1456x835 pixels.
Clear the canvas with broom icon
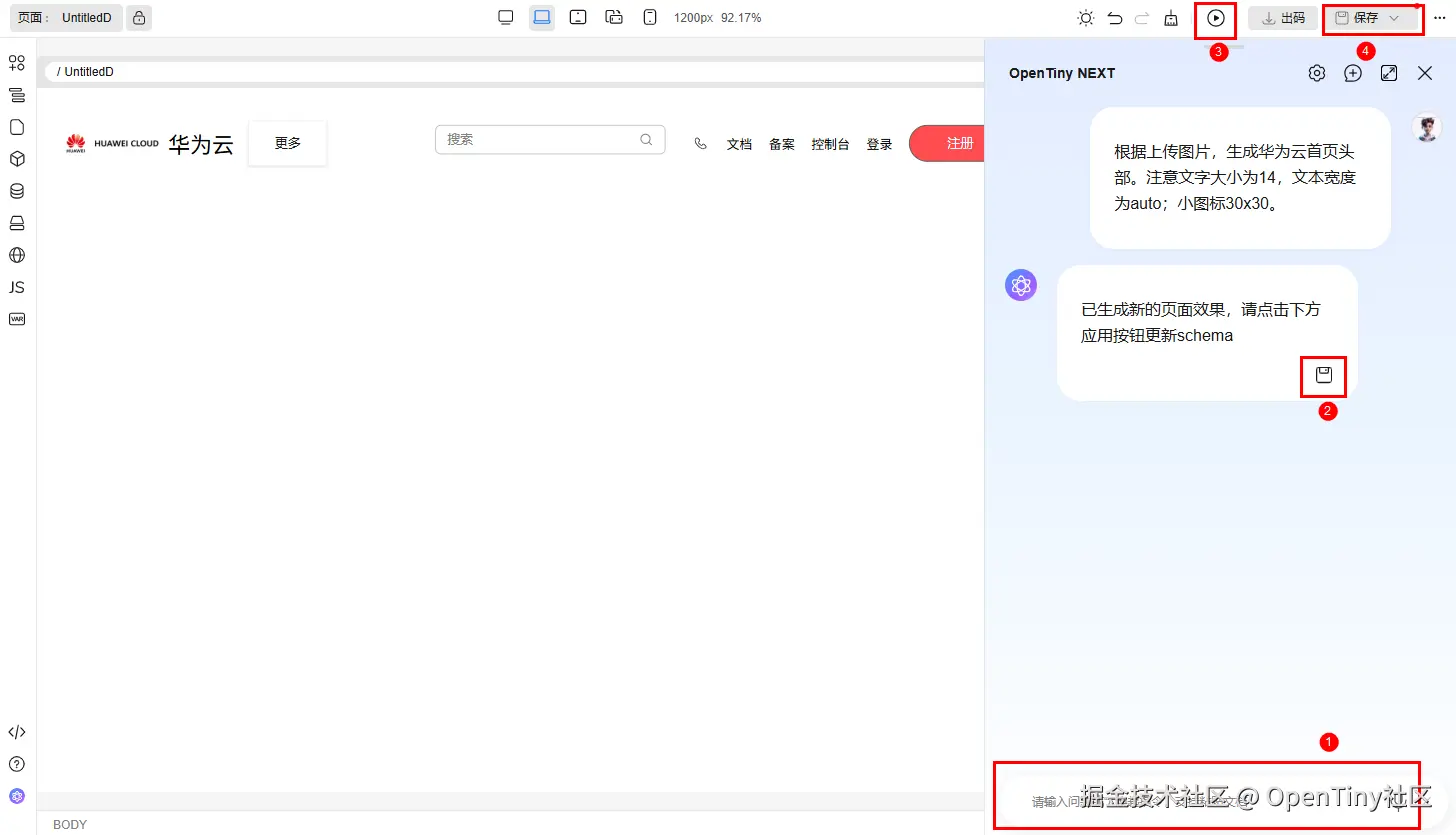pyautogui.click(x=1171, y=18)
